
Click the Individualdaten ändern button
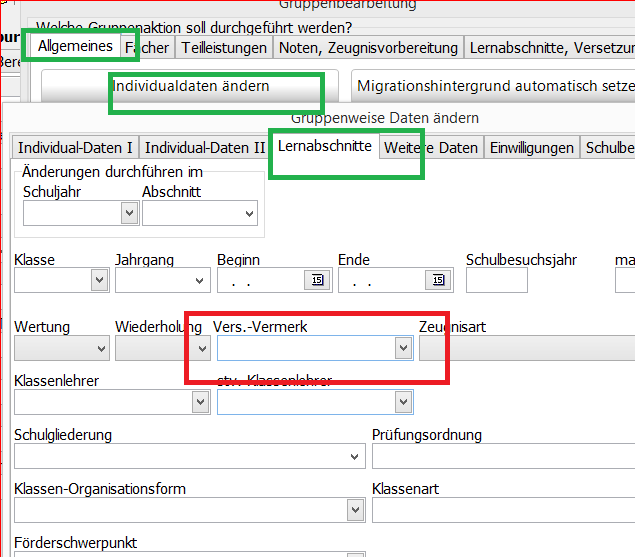(x=190, y=87)
